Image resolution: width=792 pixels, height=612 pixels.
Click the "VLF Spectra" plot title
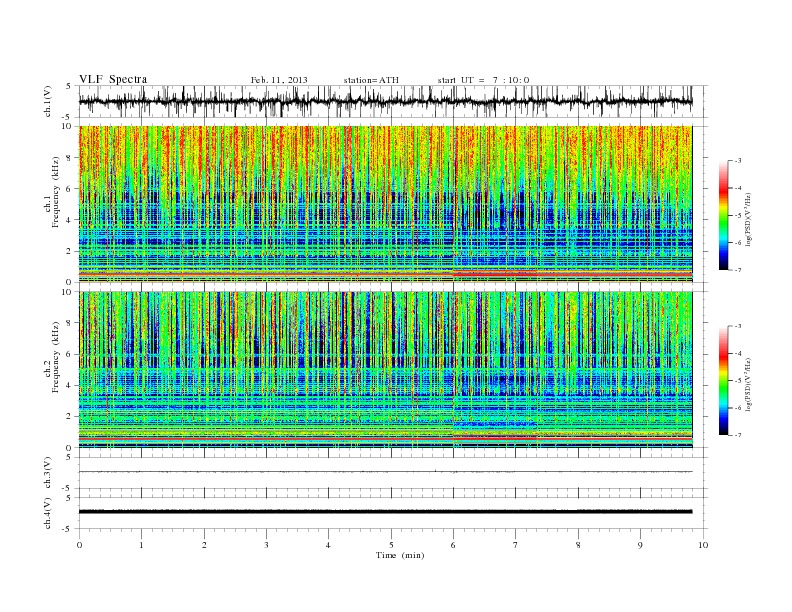click(113, 79)
